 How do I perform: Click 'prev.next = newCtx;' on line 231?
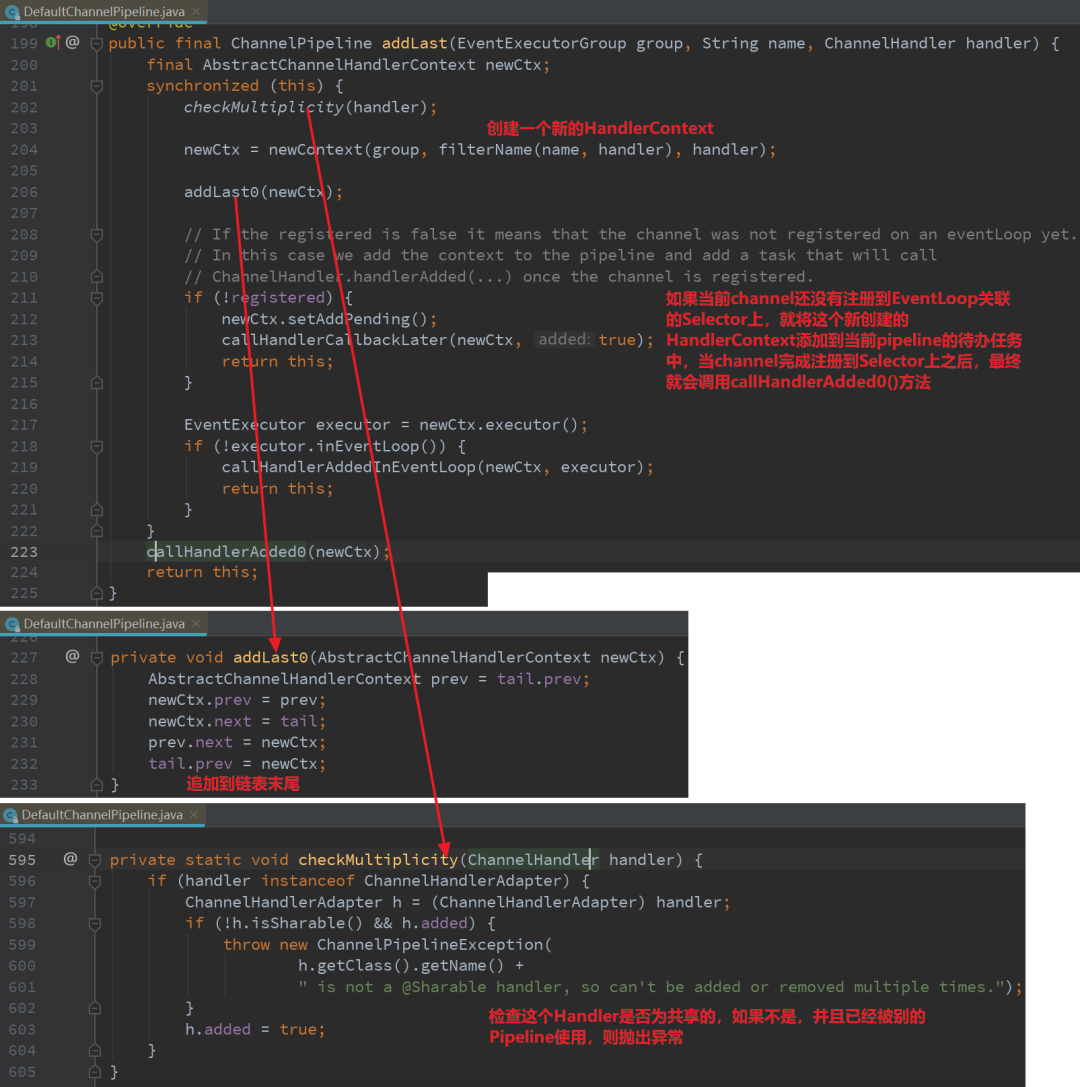coord(236,742)
